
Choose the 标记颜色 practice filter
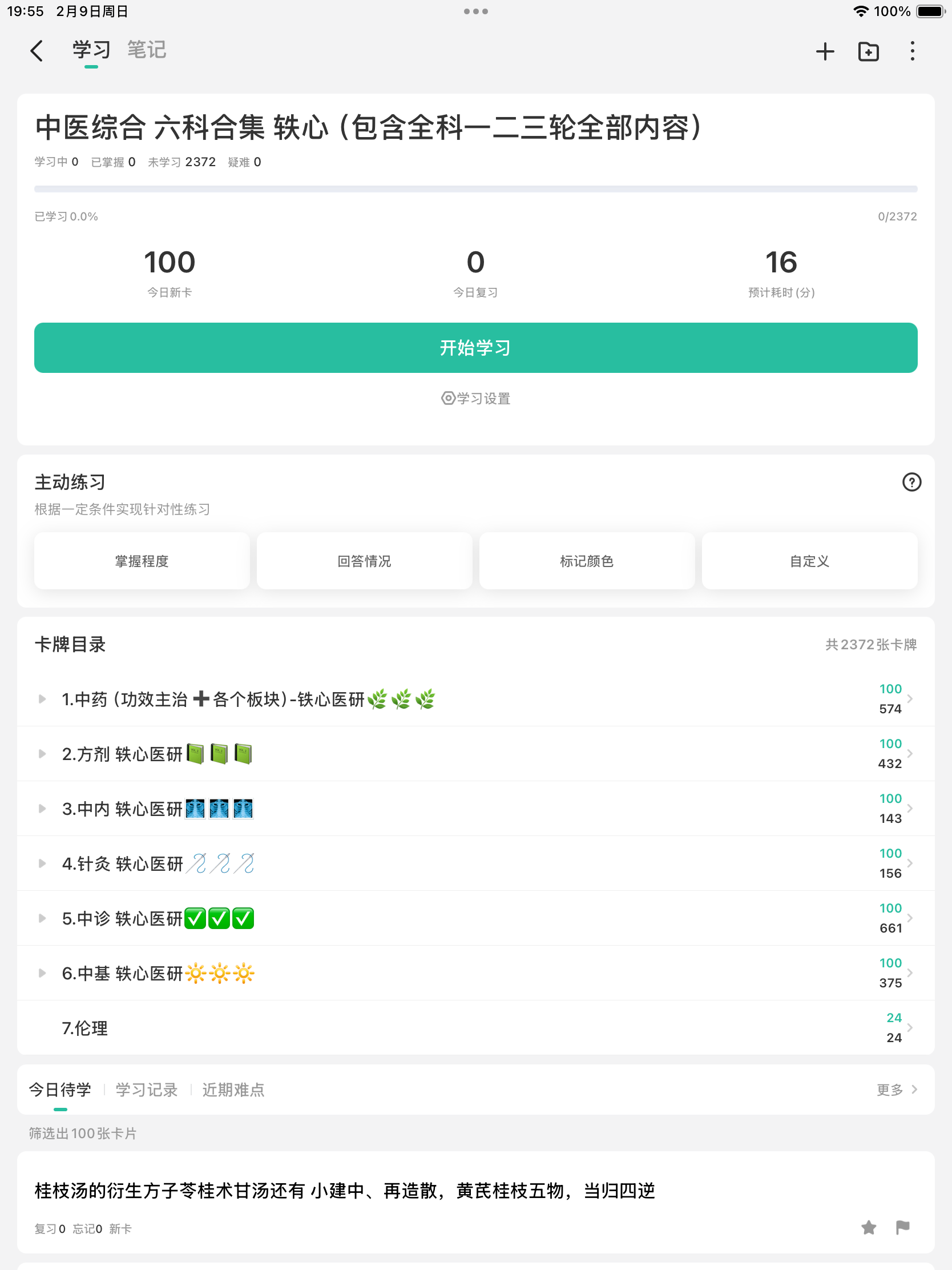(587, 561)
